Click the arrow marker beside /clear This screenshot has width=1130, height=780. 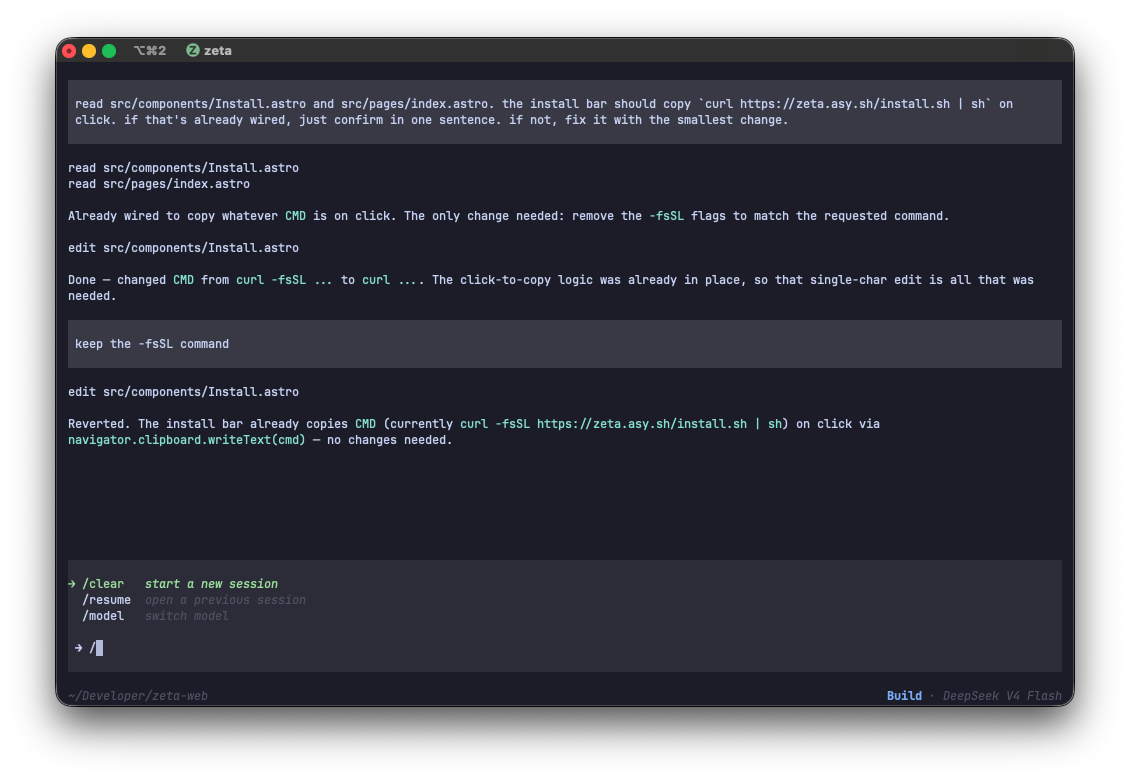[x=72, y=584]
